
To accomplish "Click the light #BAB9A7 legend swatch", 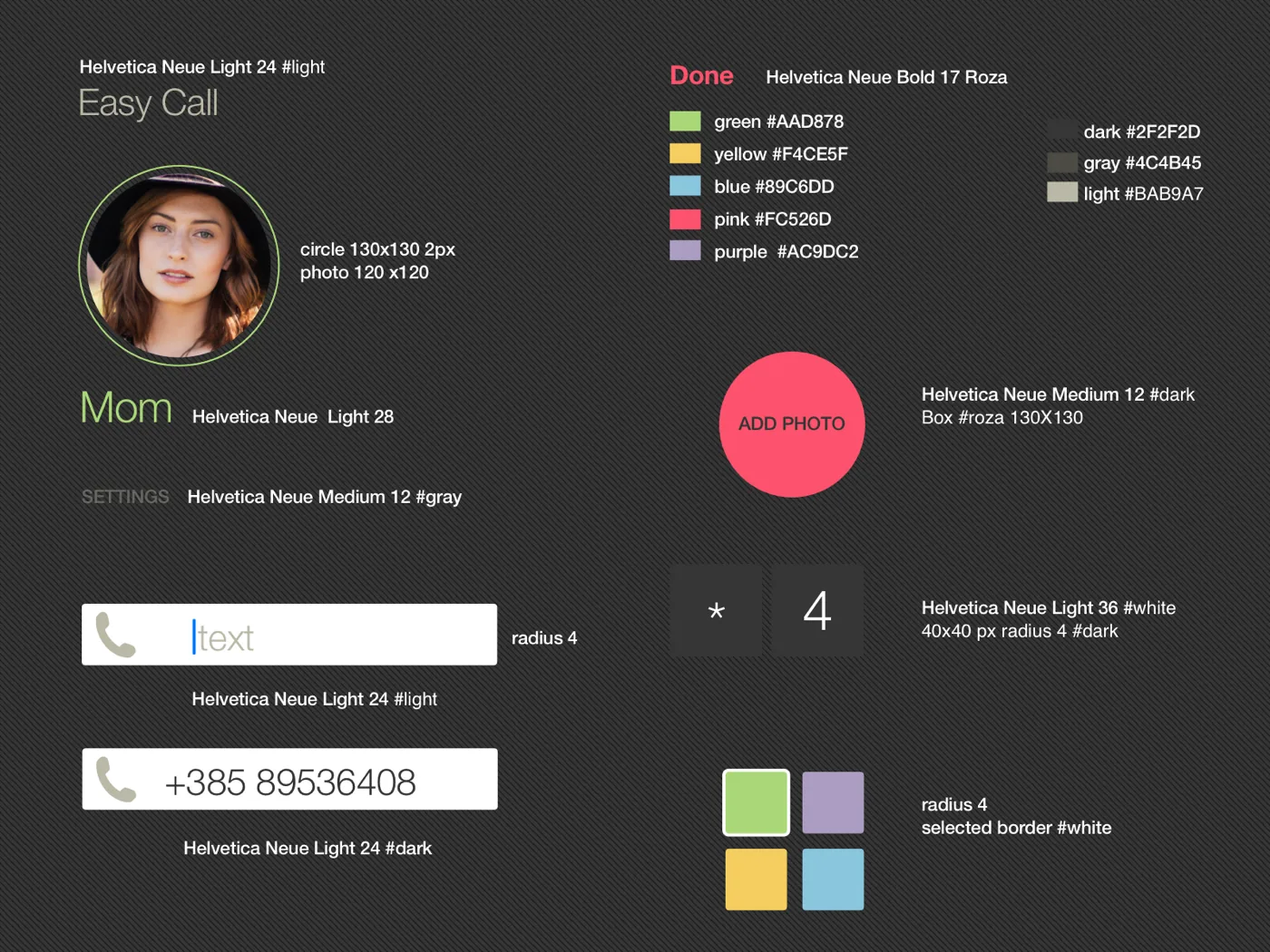I will [x=1062, y=192].
